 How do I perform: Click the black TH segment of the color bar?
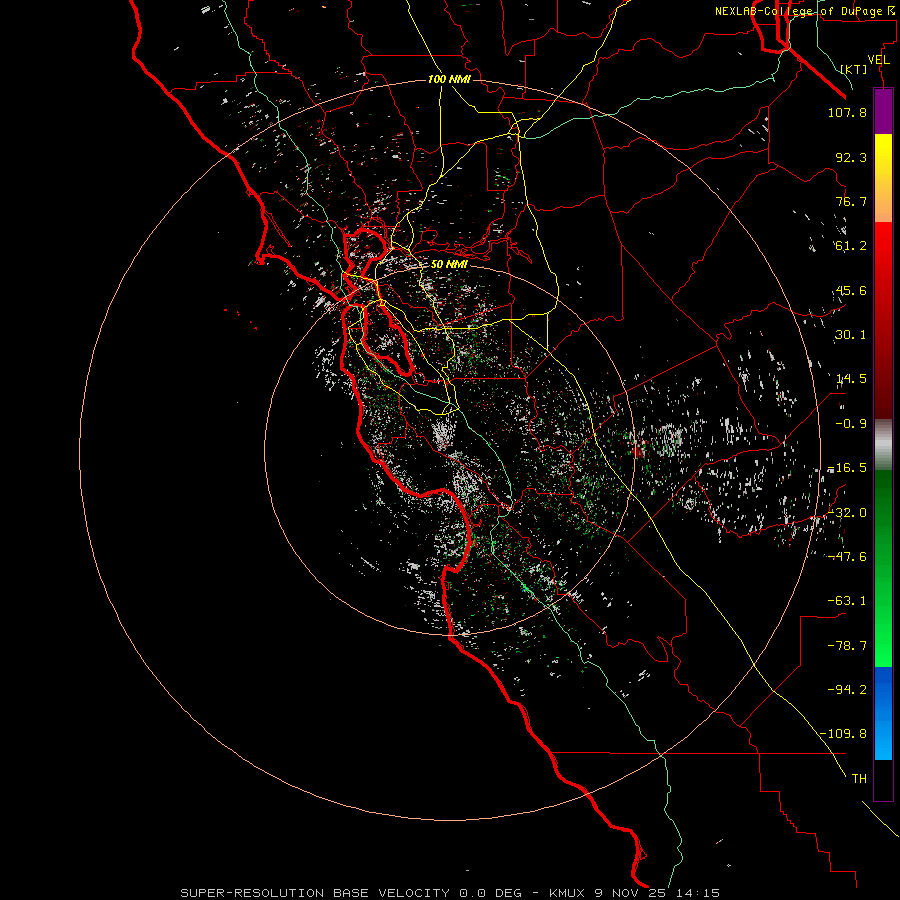883,779
